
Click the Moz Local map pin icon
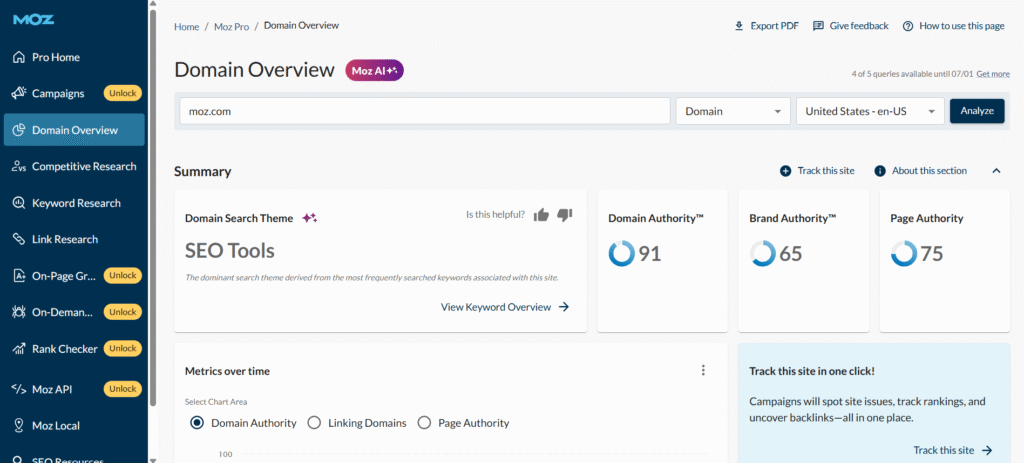click(x=19, y=426)
